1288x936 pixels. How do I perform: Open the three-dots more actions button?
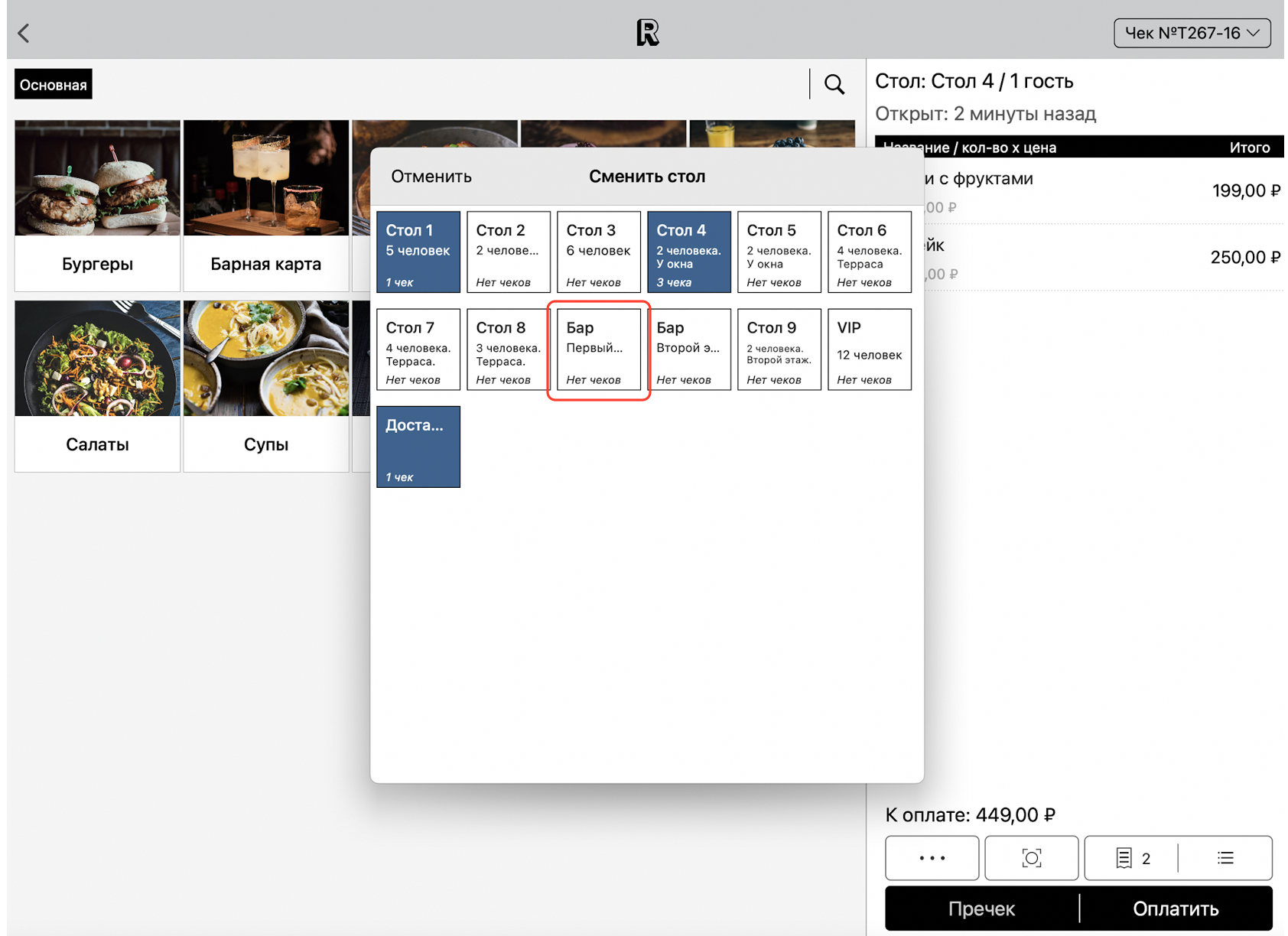click(932, 858)
